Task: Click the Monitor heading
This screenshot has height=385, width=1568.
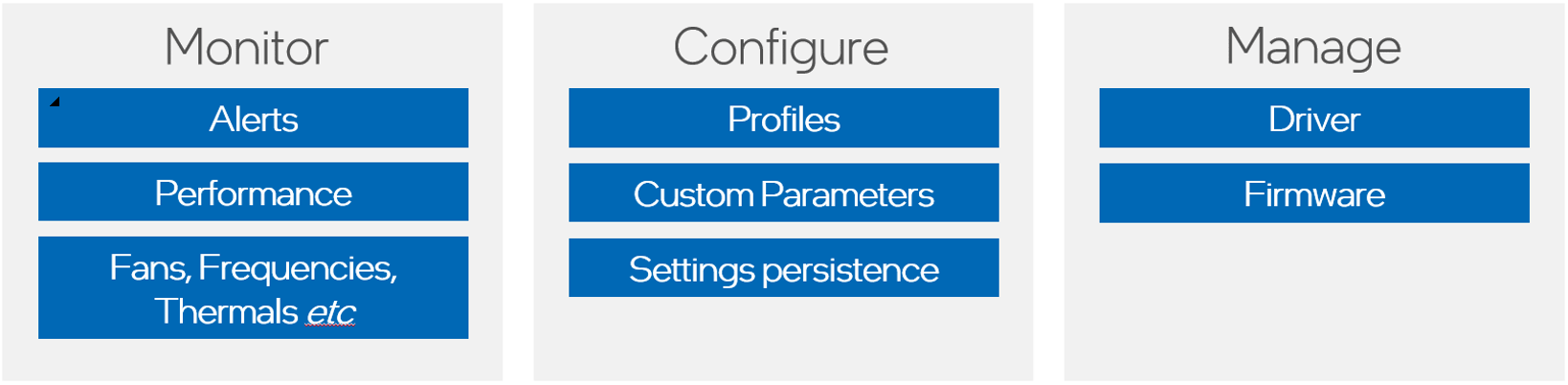Action: 246,47
